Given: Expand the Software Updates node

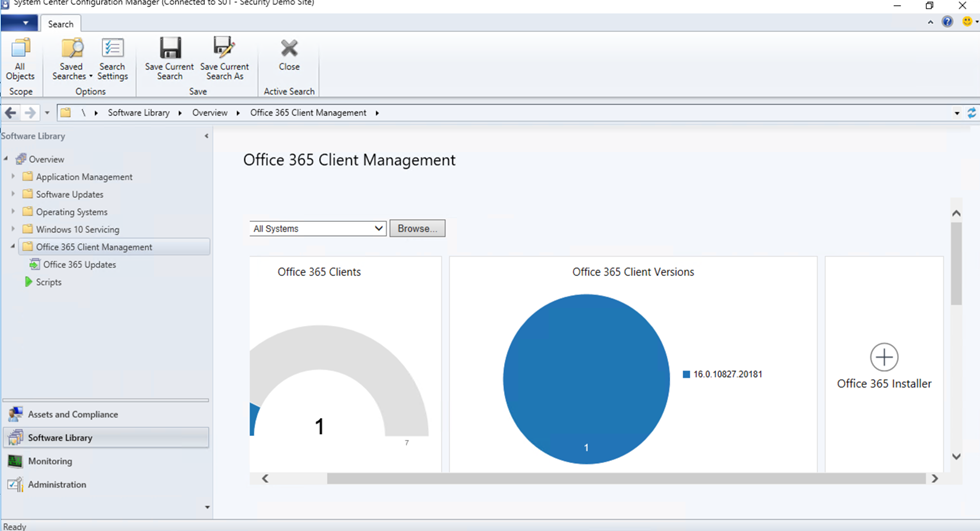Looking at the screenshot, I should pyautogui.click(x=12, y=194).
